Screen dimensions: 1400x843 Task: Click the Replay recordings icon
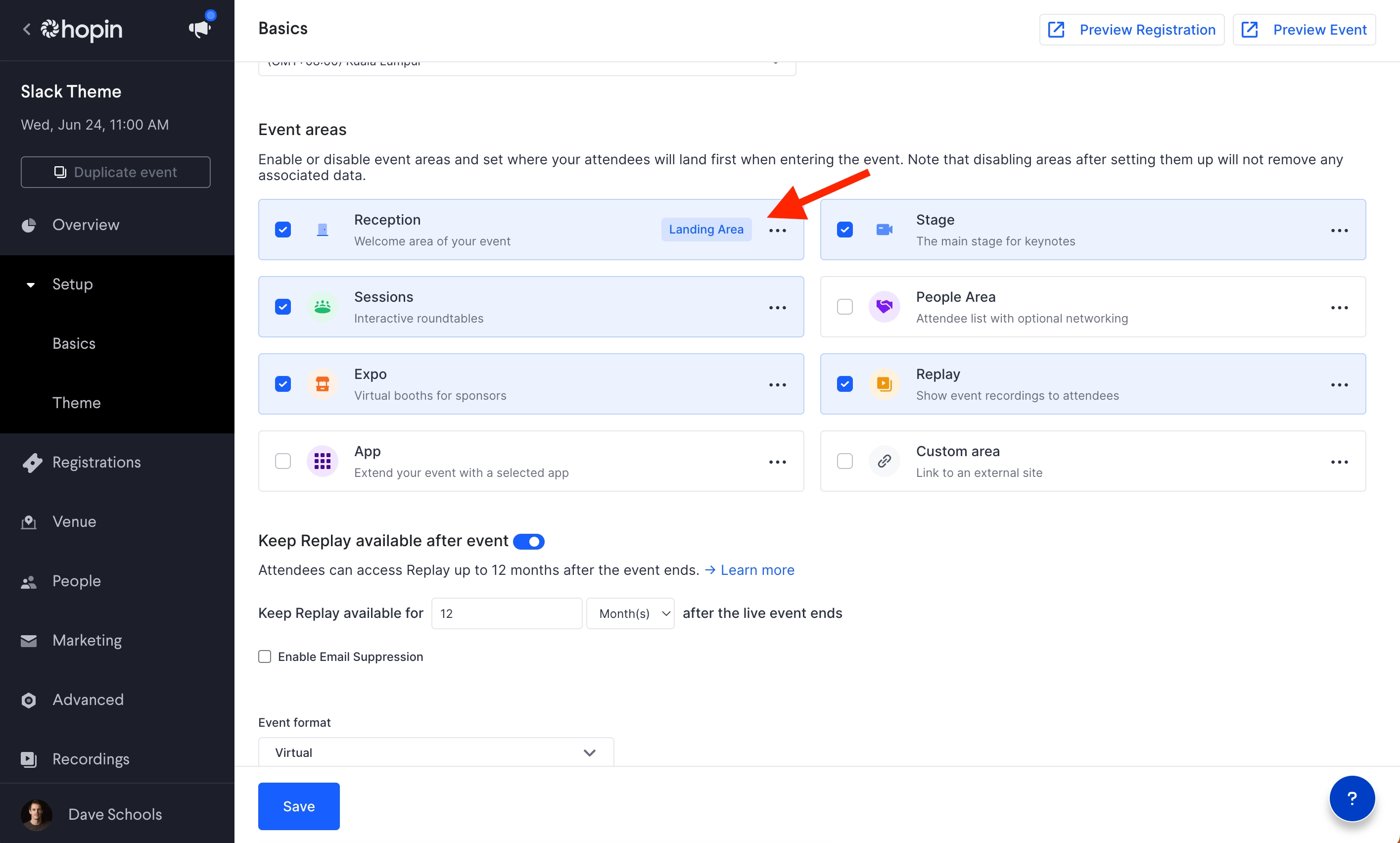884,384
